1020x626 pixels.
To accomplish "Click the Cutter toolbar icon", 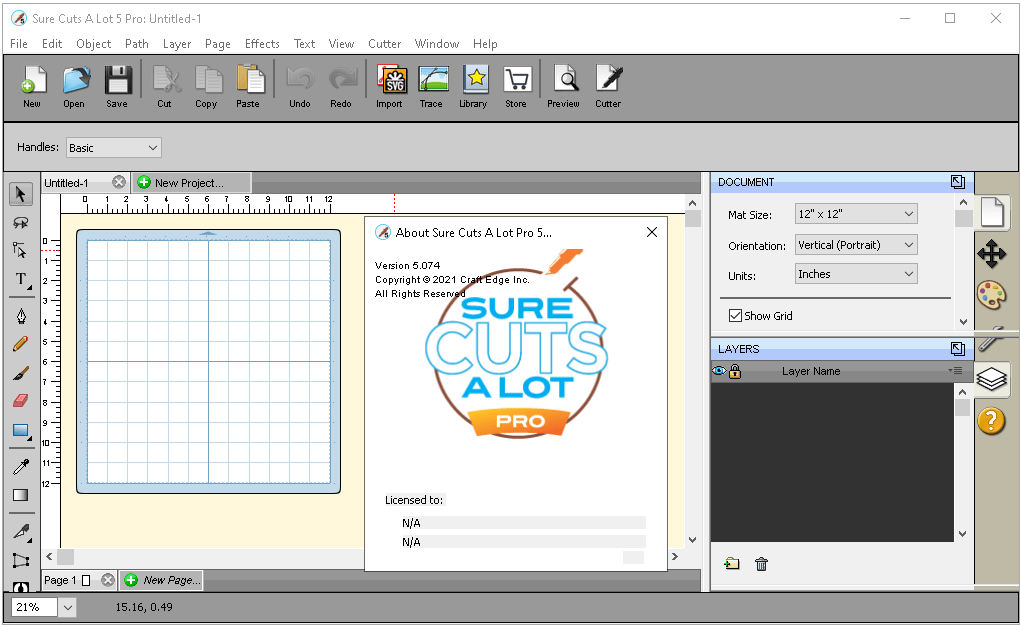I will pyautogui.click(x=608, y=86).
